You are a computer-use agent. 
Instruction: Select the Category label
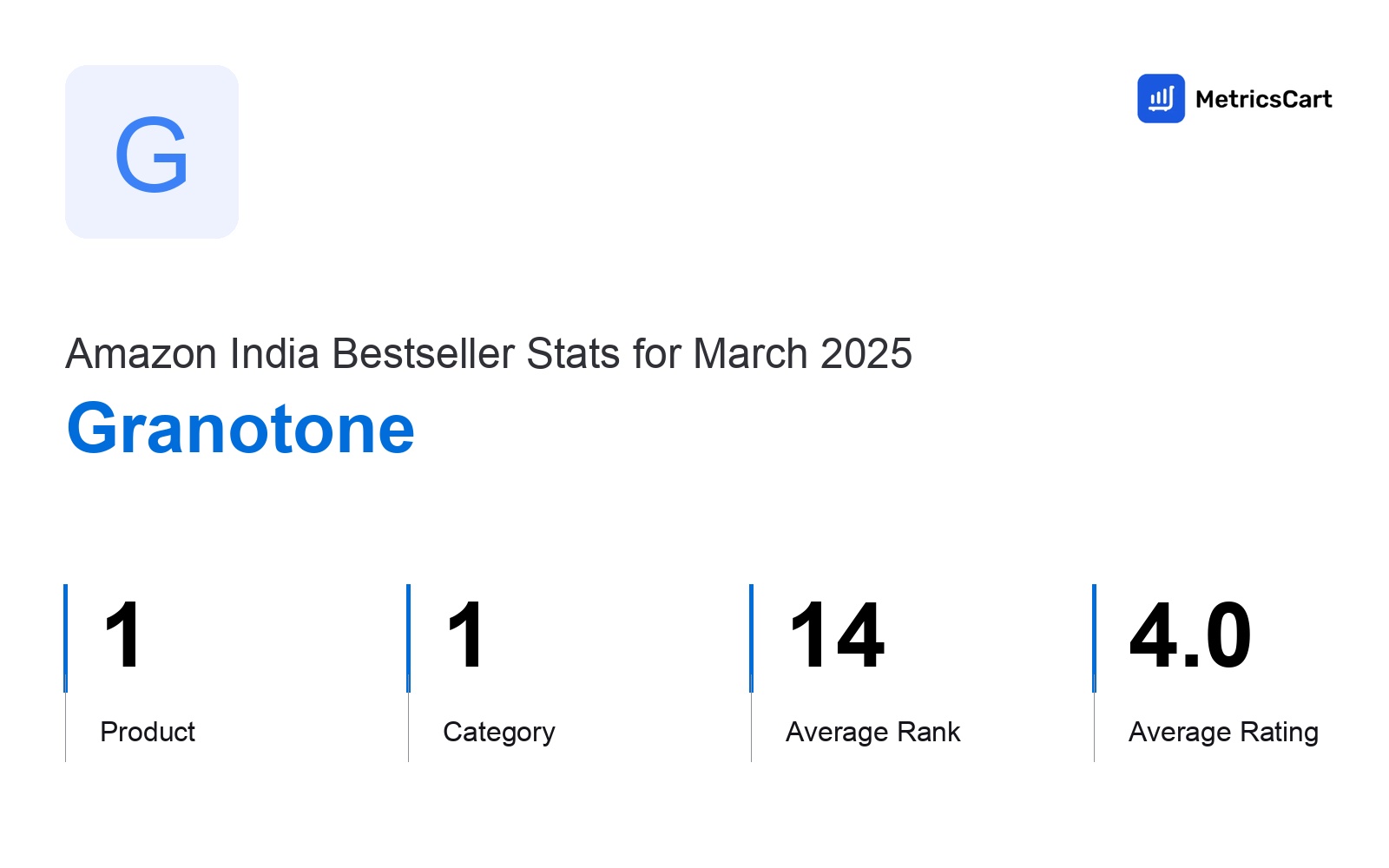point(499,733)
